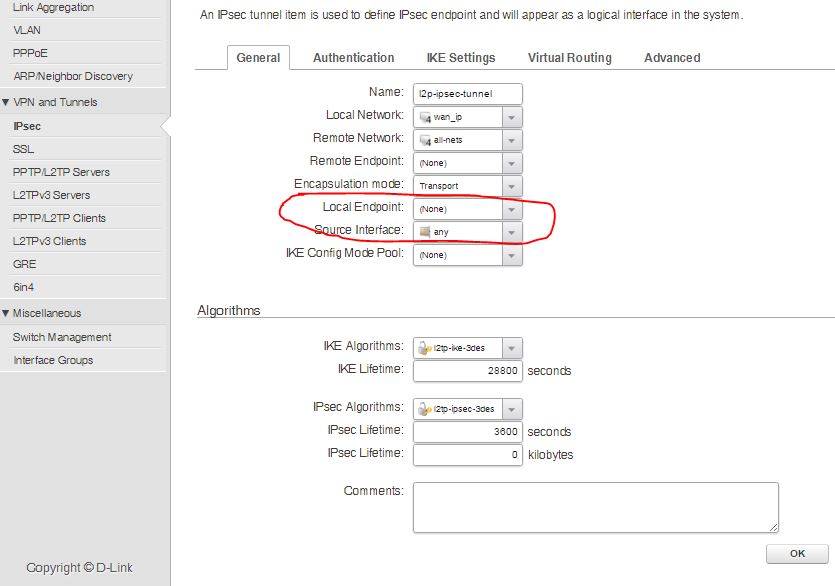Click the OK button
835x586 pixels.
click(x=797, y=554)
